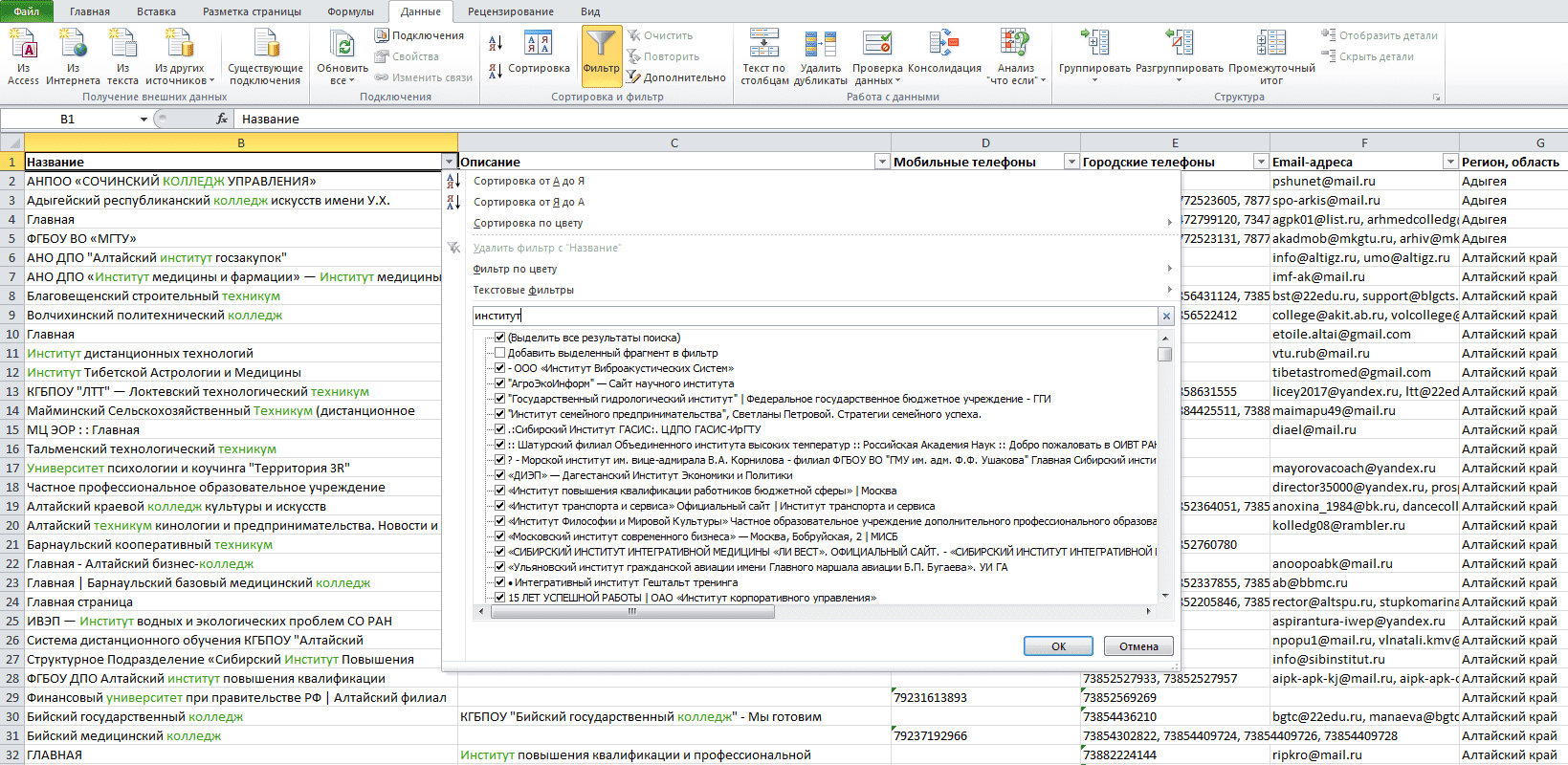Click Advanced filter (Дополнительно)
1568x765 pixels.
tap(676, 77)
